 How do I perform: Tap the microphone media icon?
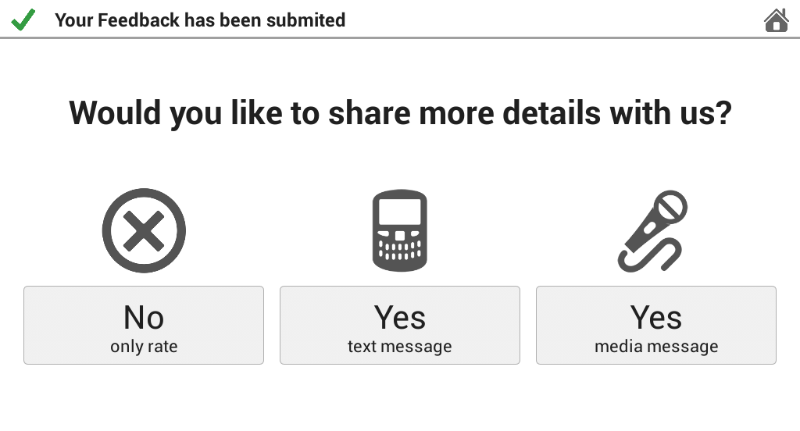(653, 231)
